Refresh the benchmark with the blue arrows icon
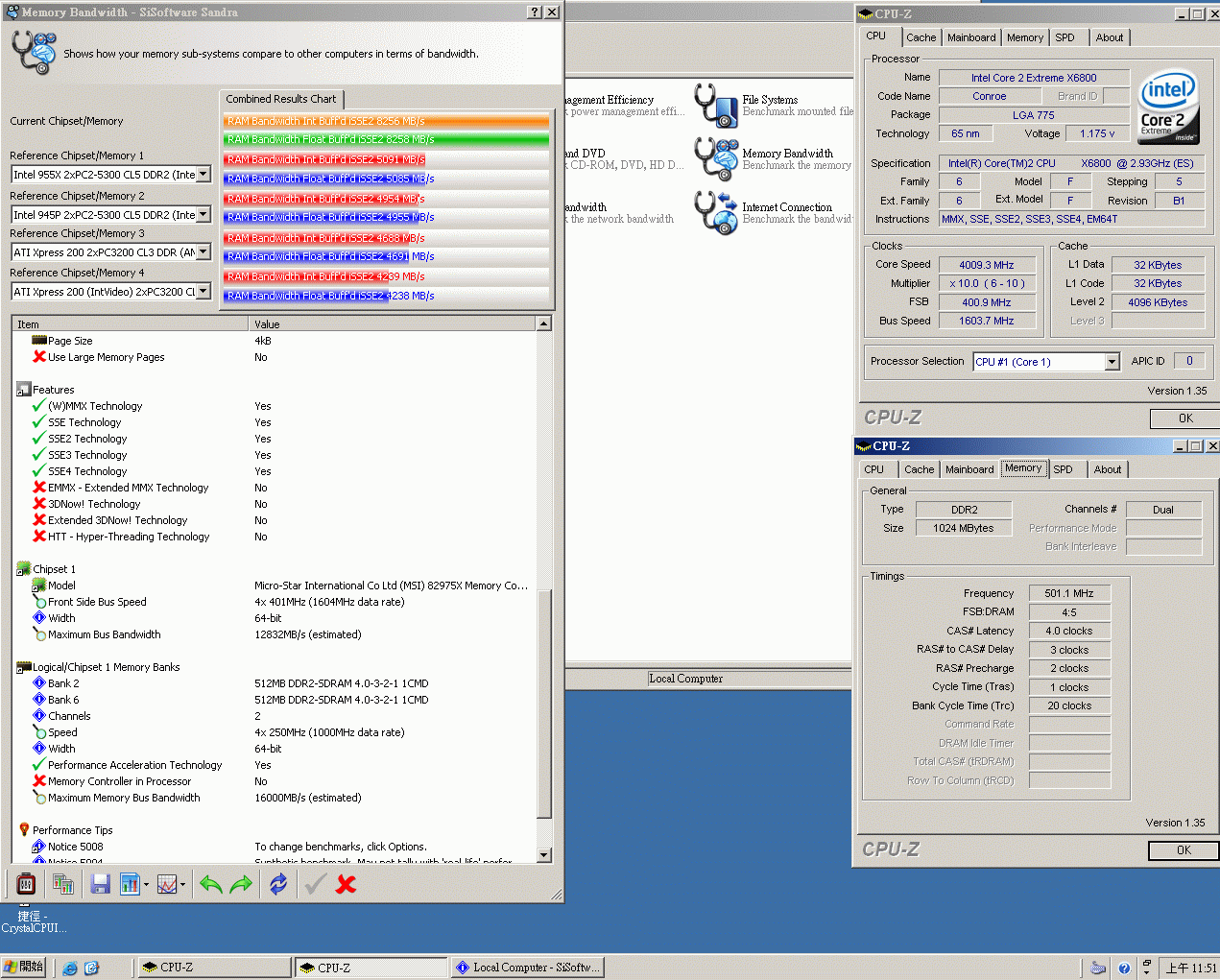Image resolution: width=1220 pixels, height=980 pixels. 278,884
